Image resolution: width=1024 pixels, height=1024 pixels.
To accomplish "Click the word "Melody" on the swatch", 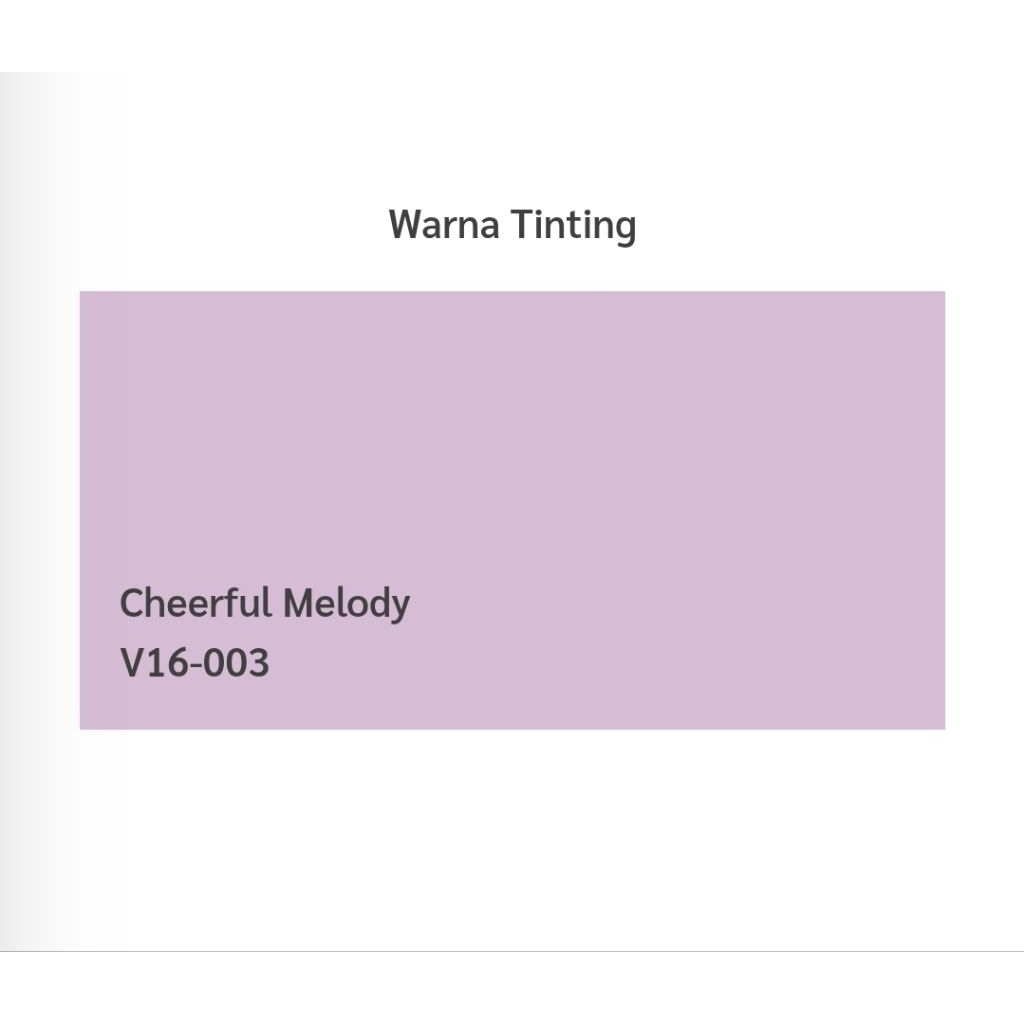I will tap(346, 604).
